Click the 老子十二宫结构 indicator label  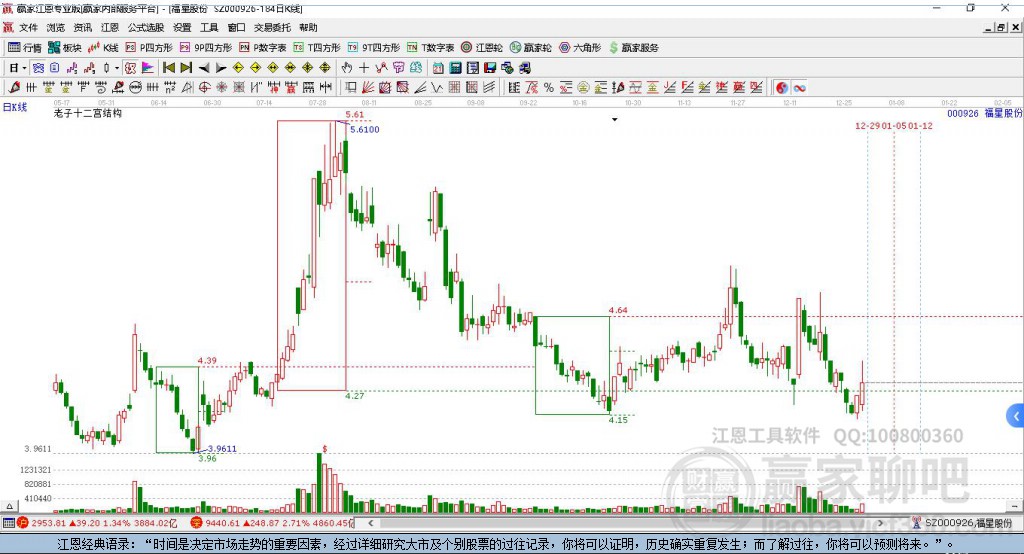click(x=88, y=113)
